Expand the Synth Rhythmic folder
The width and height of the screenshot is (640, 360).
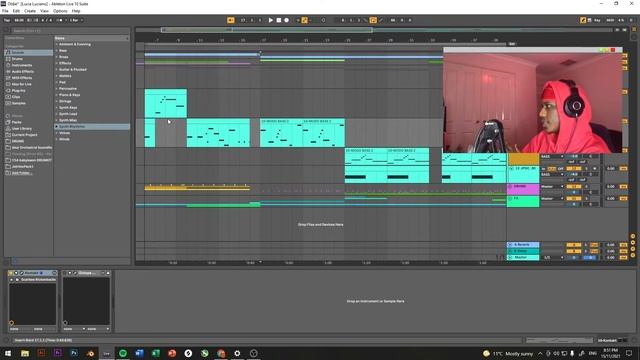57,127
